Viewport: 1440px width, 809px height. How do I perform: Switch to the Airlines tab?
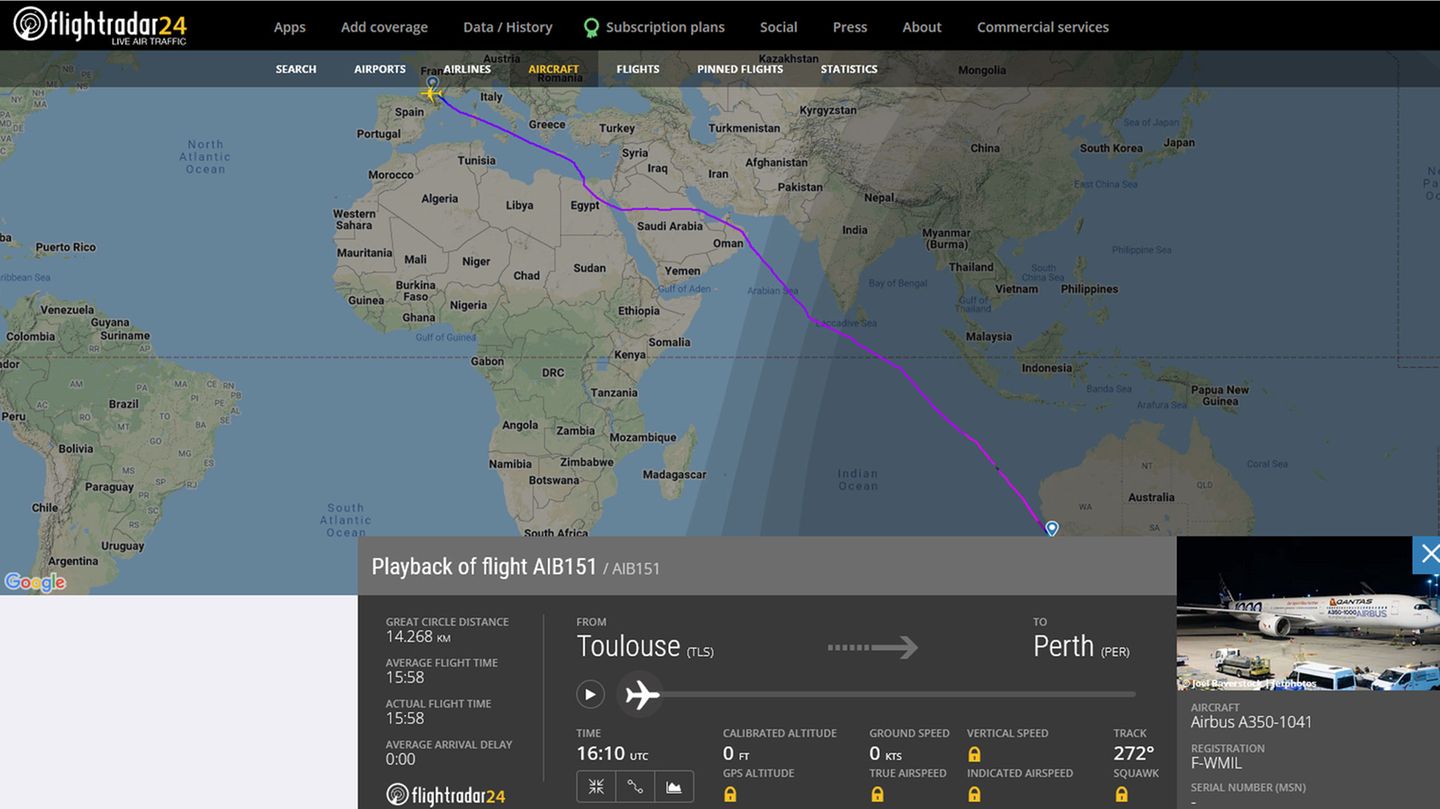pos(467,69)
